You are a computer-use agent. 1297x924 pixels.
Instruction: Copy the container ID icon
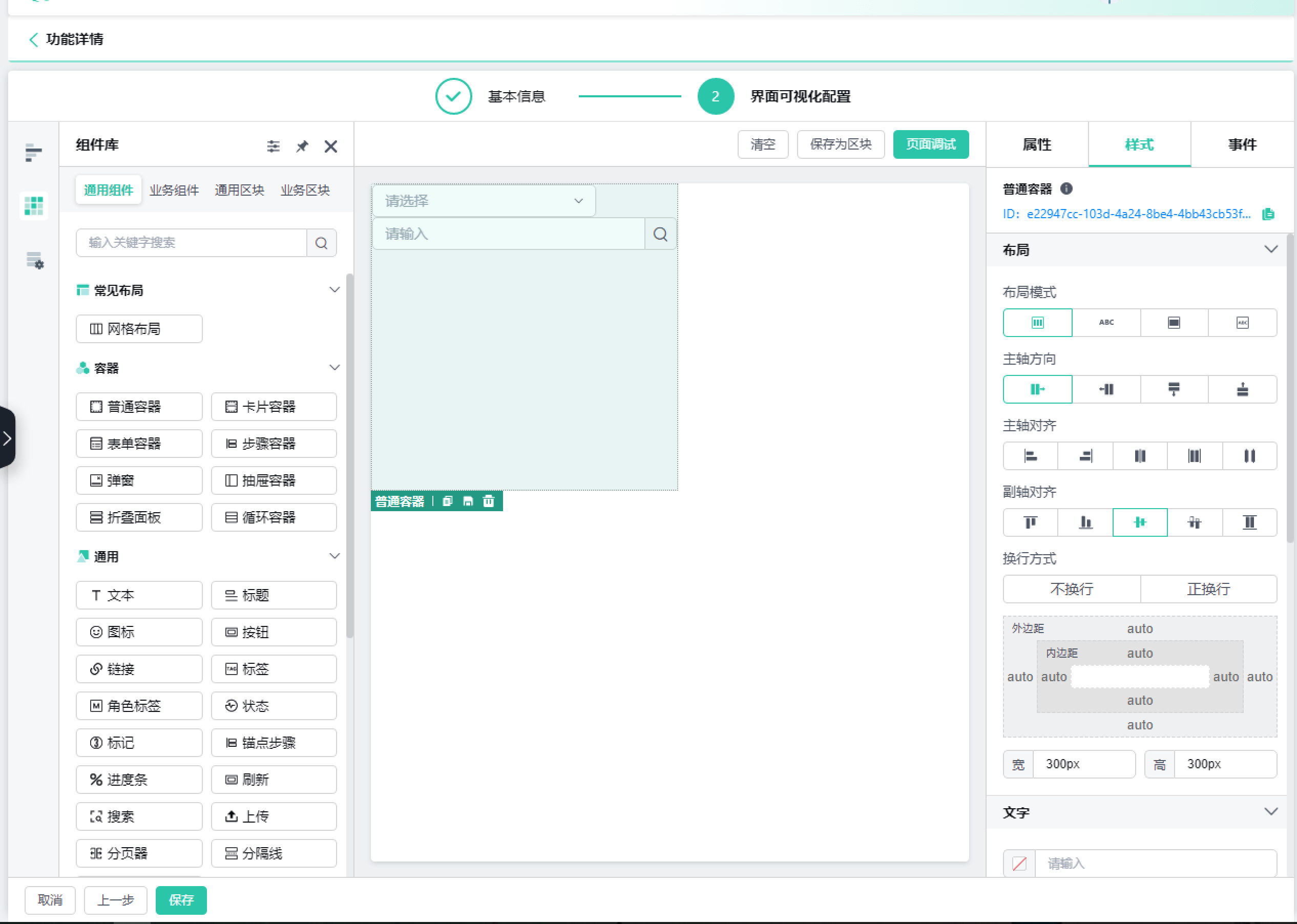tap(1268, 214)
